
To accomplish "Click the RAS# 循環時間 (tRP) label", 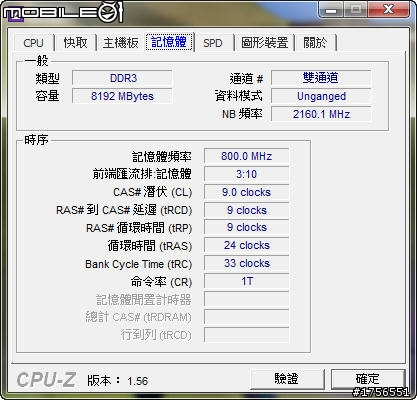I will [139, 228].
